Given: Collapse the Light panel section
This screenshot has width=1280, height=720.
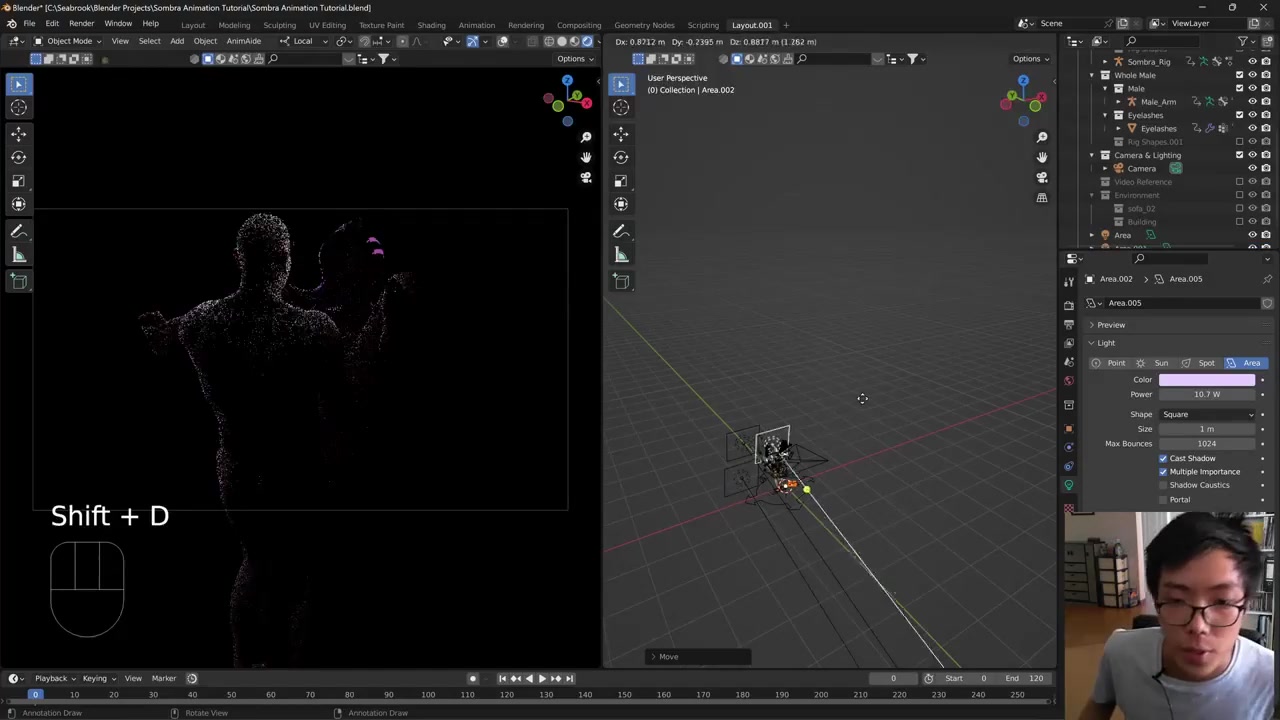Looking at the screenshot, I should [1105, 343].
